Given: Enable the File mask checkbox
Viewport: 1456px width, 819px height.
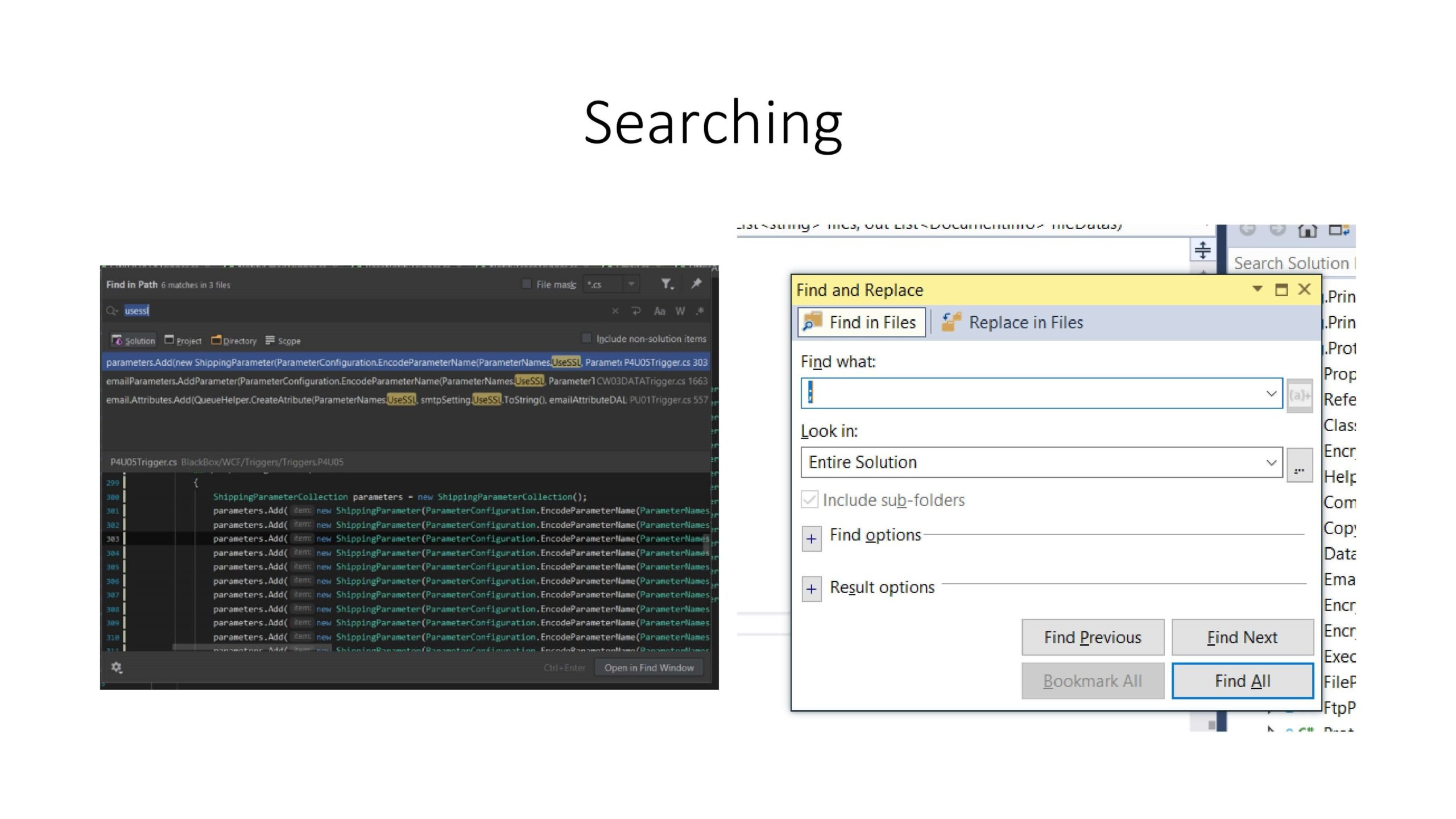Looking at the screenshot, I should (x=527, y=284).
